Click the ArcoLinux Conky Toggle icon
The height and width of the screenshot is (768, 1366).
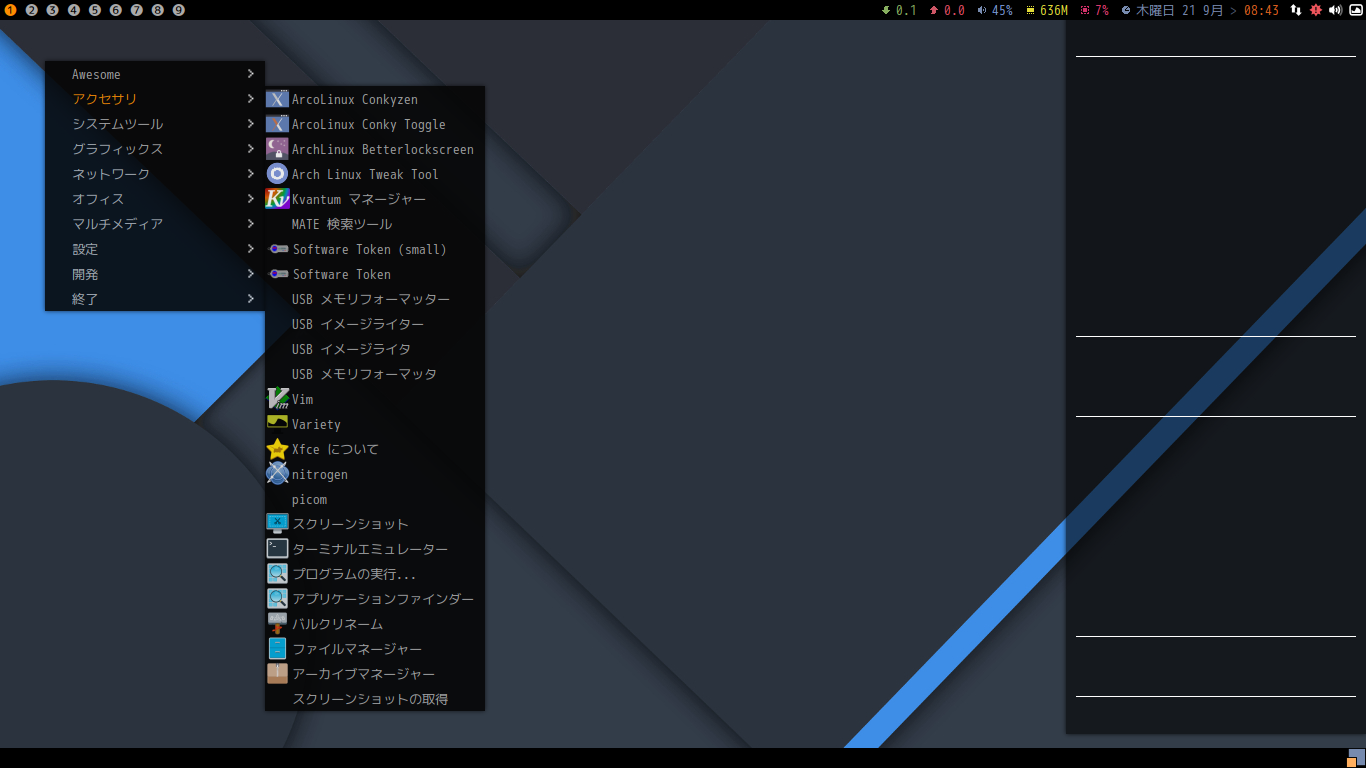tap(277, 124)
